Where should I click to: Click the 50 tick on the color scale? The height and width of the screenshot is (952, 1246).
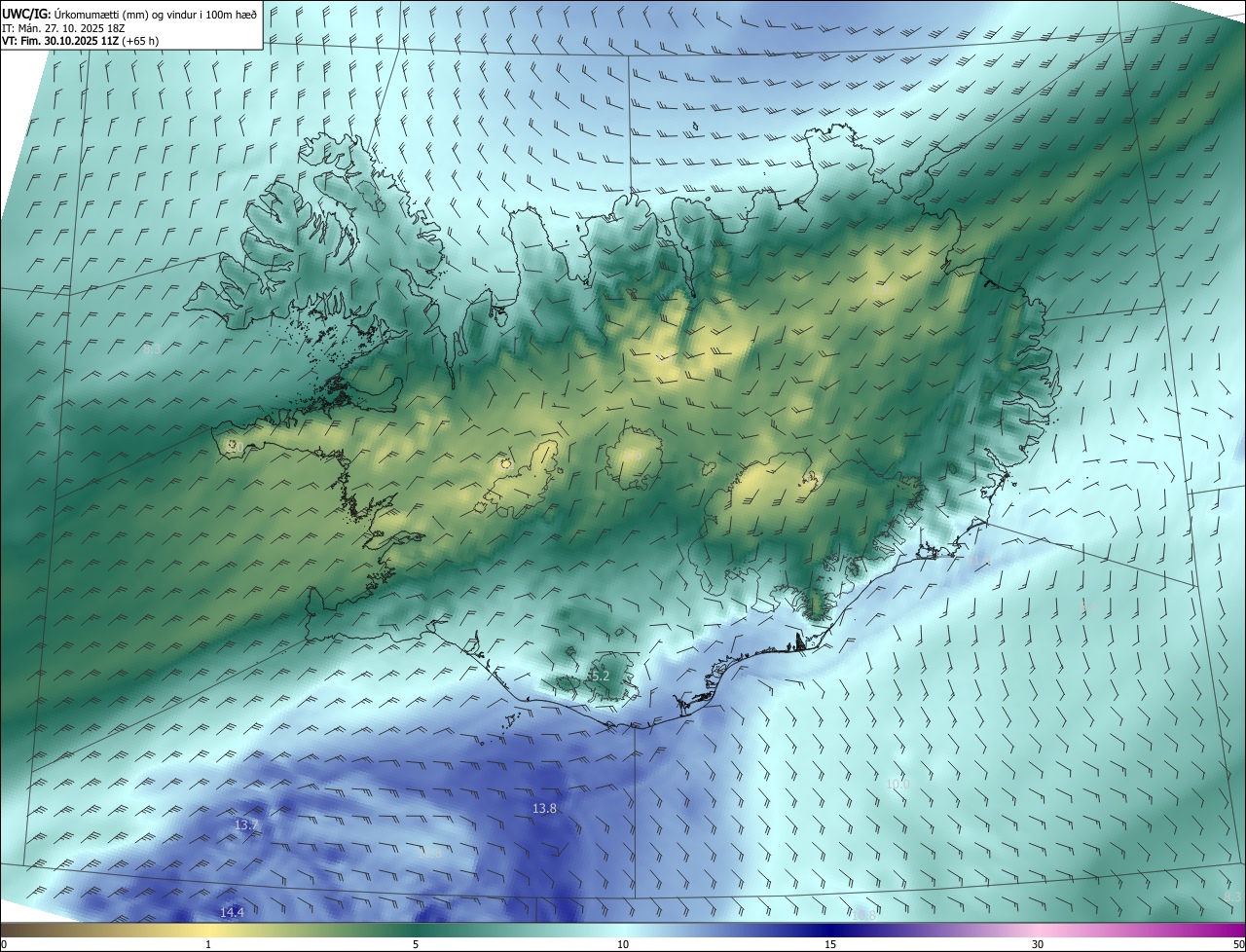pyautogui.click(x=1238, y=944)
